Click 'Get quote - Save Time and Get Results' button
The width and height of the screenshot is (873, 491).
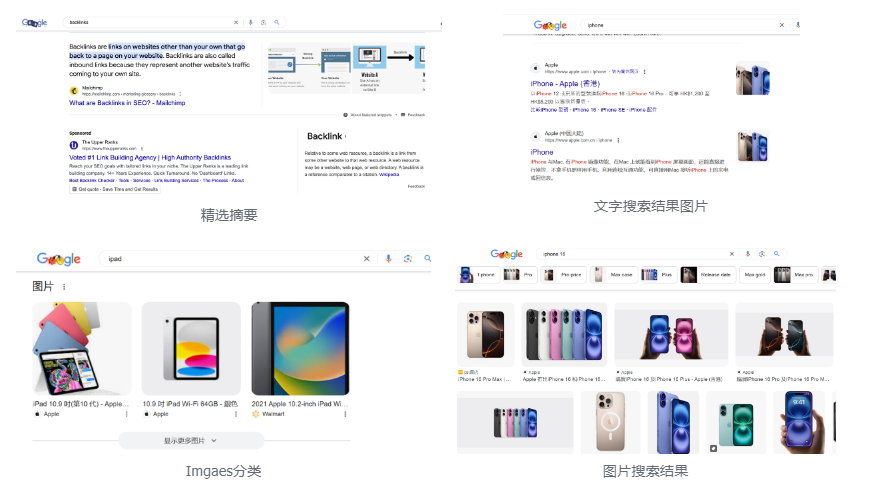pos(115,189)
